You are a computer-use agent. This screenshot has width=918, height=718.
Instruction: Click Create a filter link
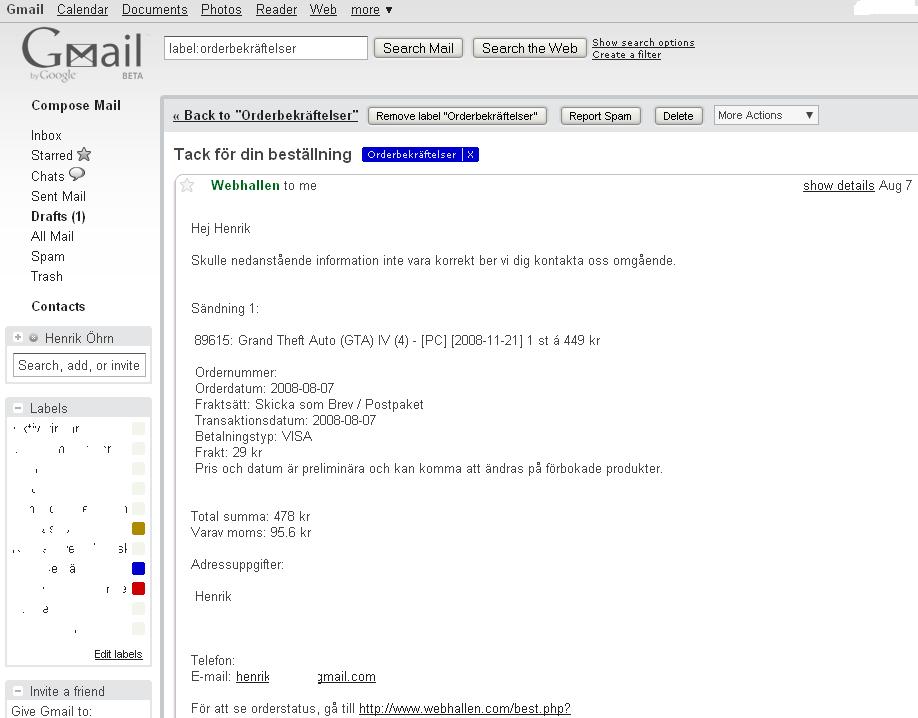(626, 54)
